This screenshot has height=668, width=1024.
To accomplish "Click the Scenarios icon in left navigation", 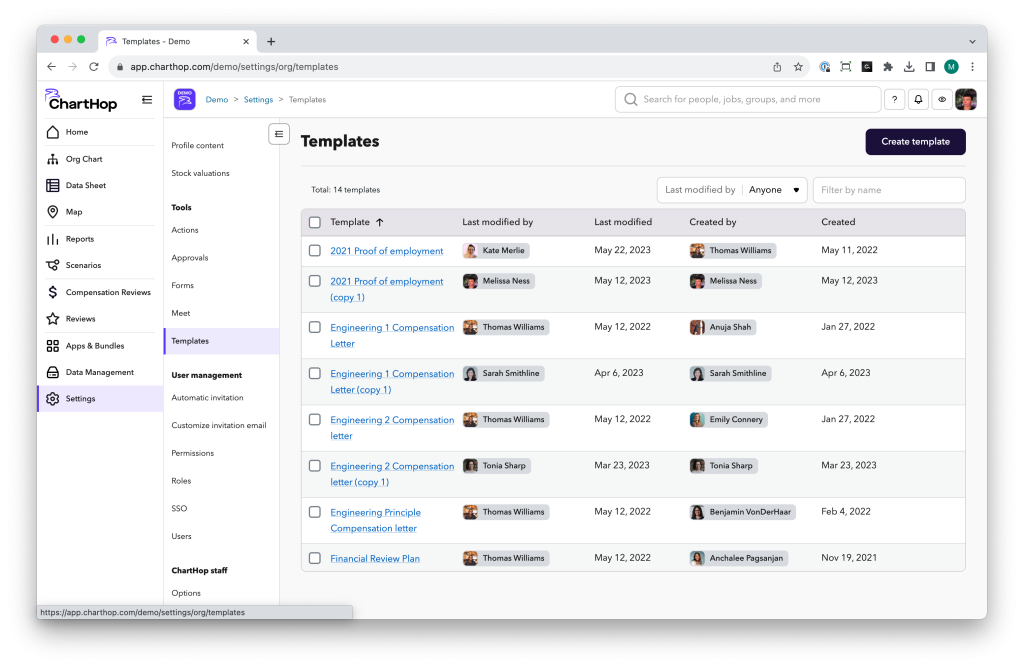I will tap(53, 265).
